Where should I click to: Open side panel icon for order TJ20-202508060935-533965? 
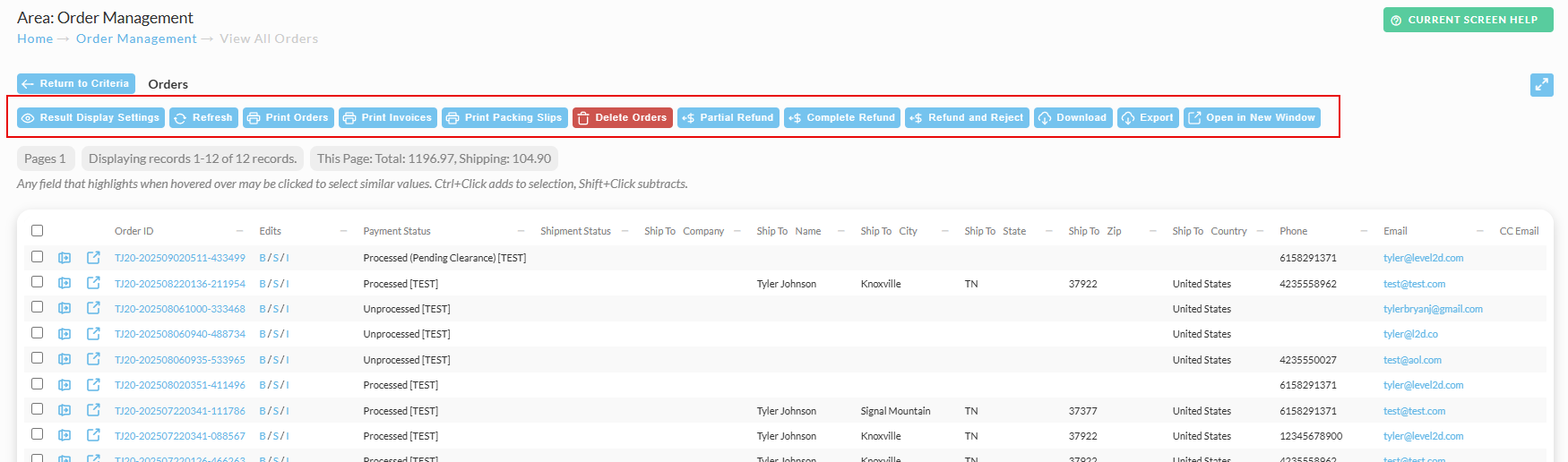[x=65, y=359]
